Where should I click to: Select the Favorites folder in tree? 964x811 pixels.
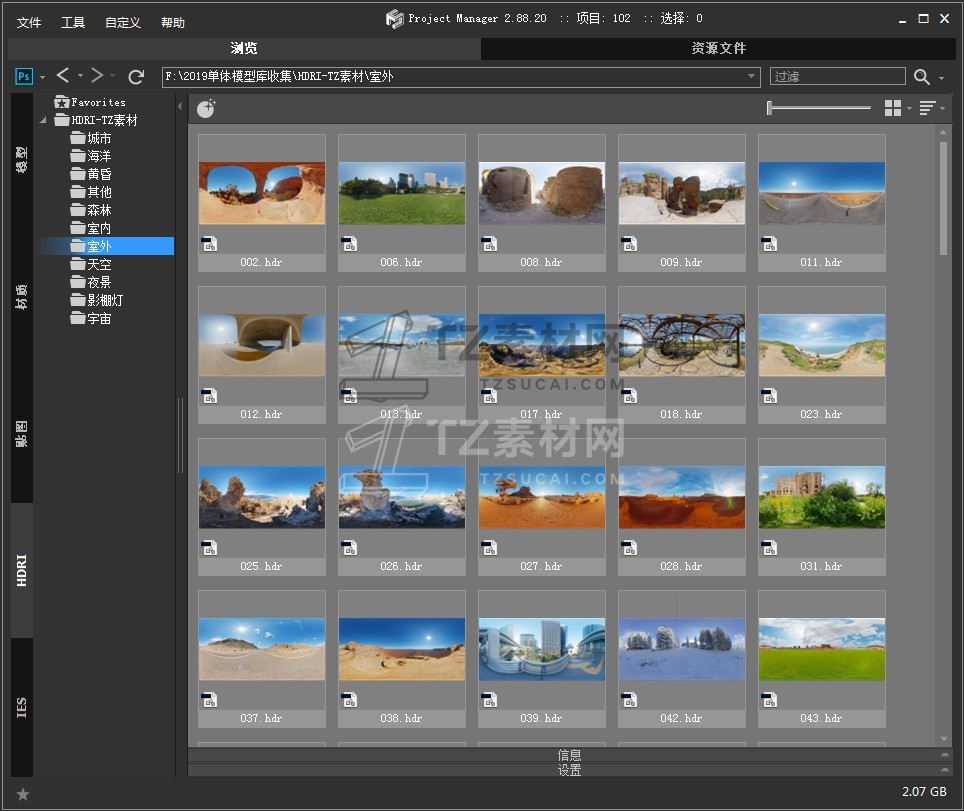click(90, 102)
